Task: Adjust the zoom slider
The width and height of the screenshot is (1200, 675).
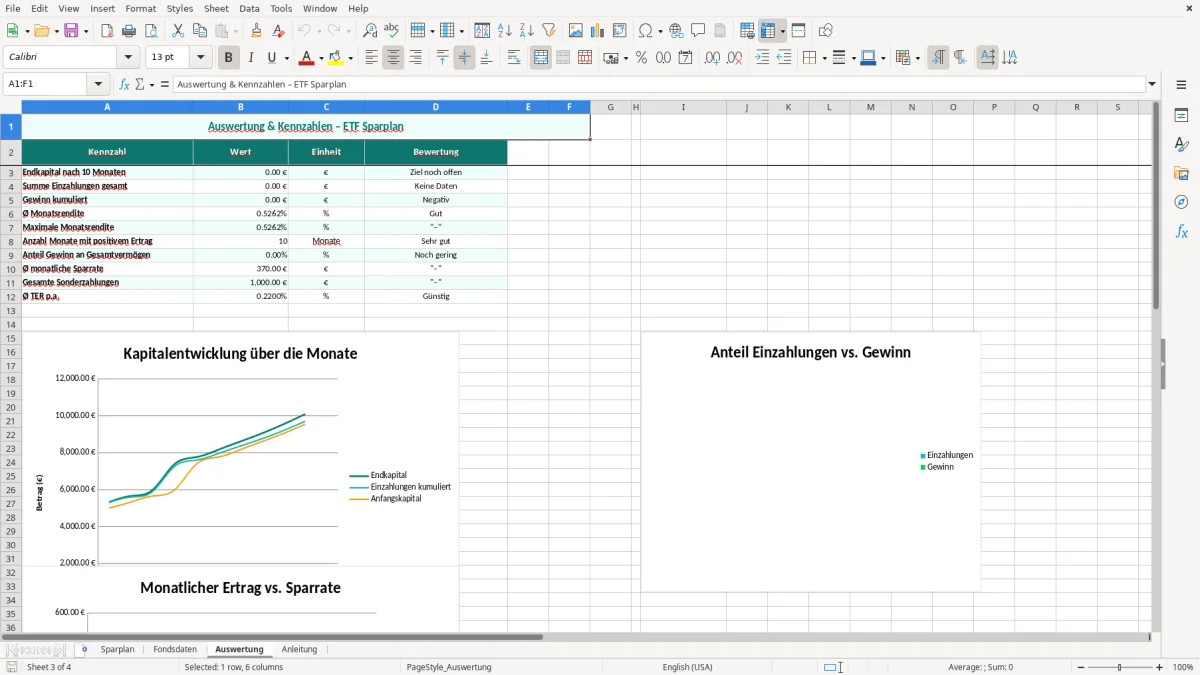Action: (x=1119, y=667)
